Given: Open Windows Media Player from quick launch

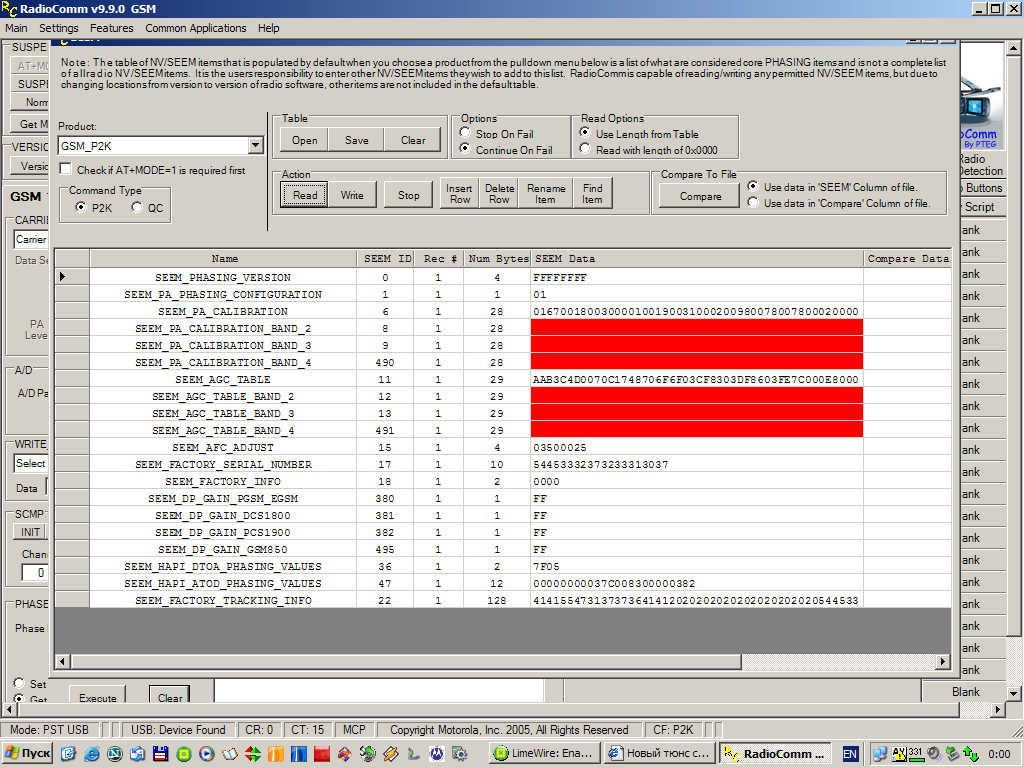Looking at the screenshot, I should [207, 754].
